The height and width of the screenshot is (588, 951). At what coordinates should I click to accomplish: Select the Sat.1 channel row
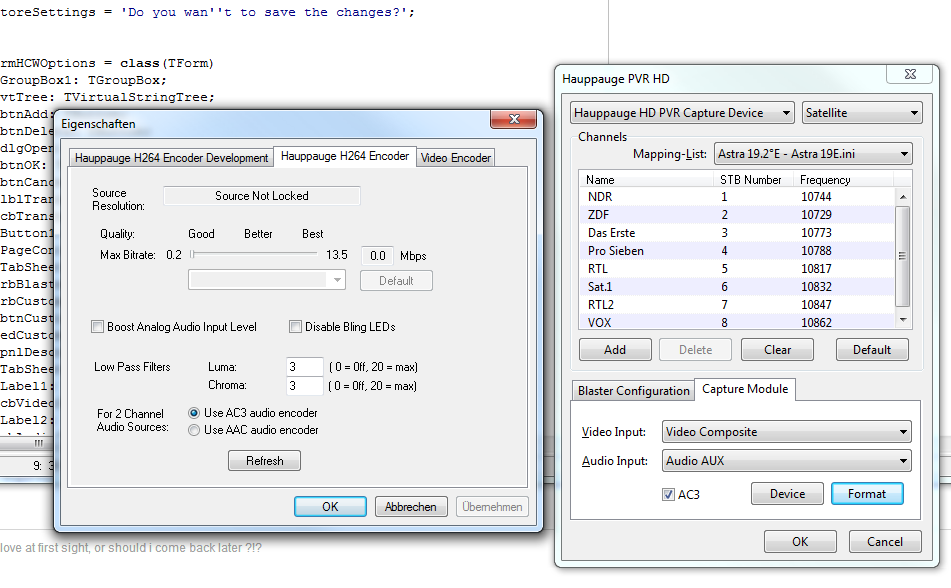tap(737, 286)
